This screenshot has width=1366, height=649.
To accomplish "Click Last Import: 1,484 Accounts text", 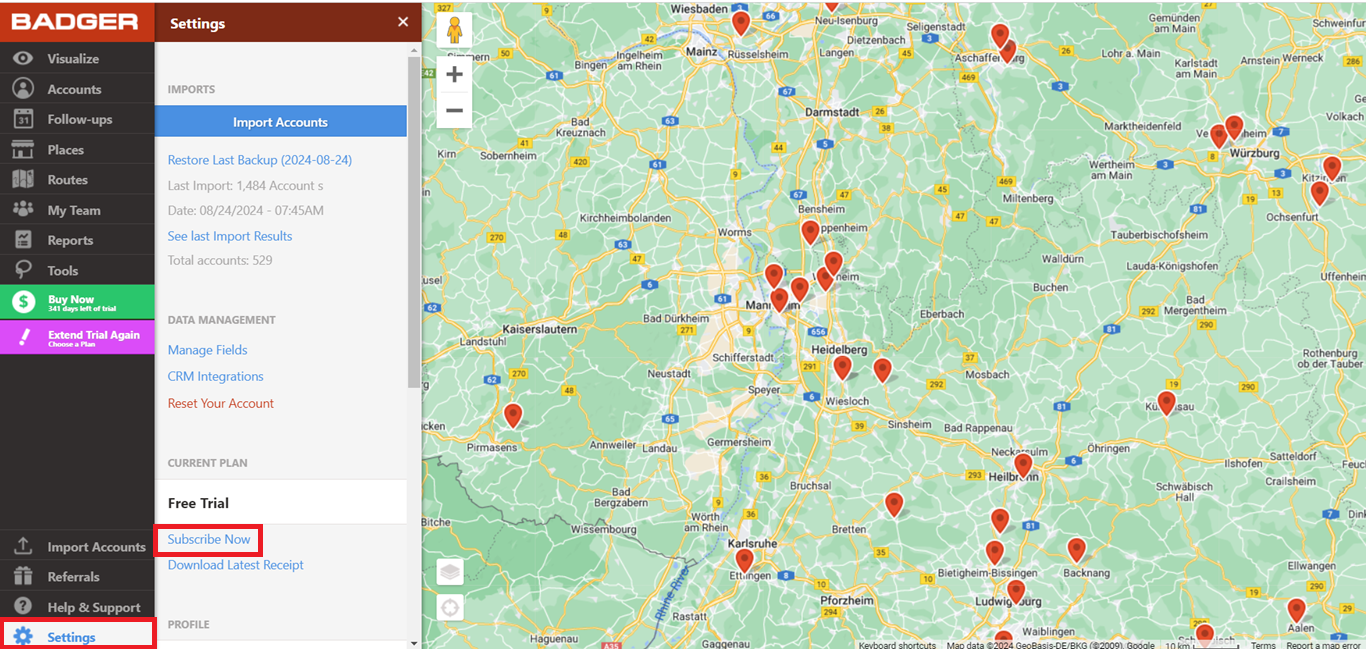I will [x=246, y=186].
